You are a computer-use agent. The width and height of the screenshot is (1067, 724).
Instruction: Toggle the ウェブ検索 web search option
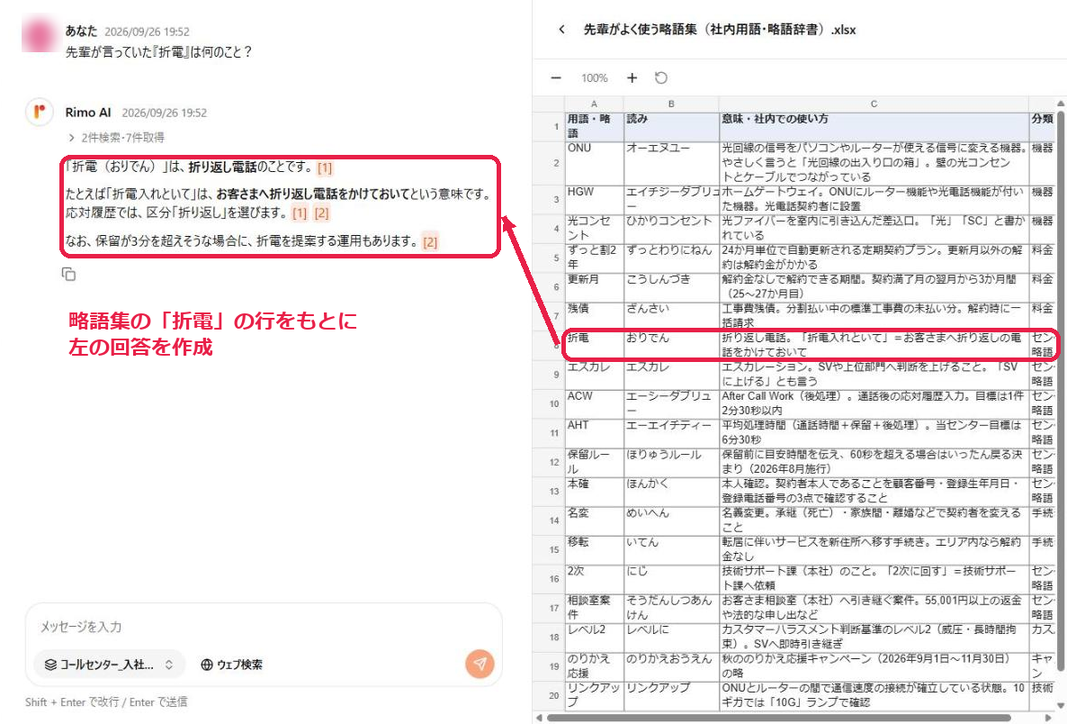232,664
